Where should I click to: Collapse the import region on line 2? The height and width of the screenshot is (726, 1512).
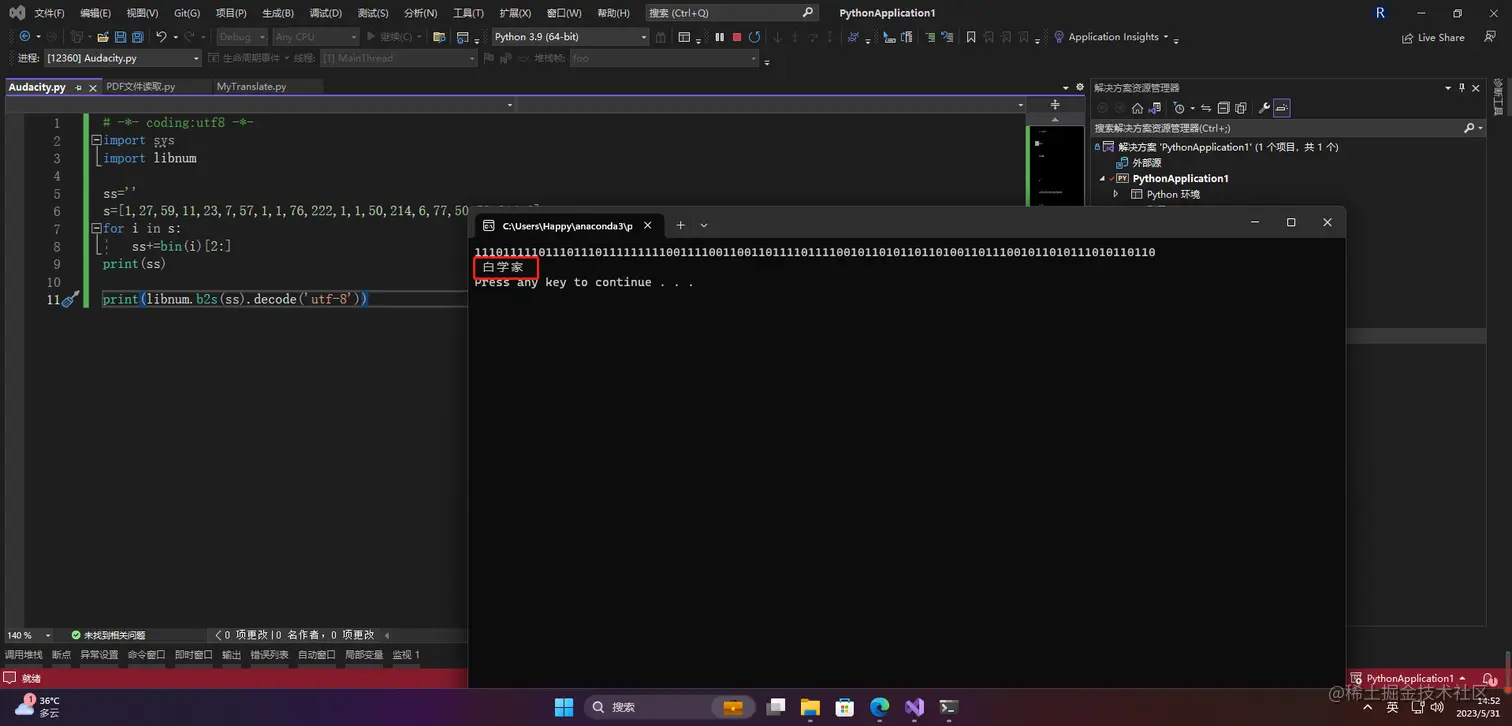(96, 140)
